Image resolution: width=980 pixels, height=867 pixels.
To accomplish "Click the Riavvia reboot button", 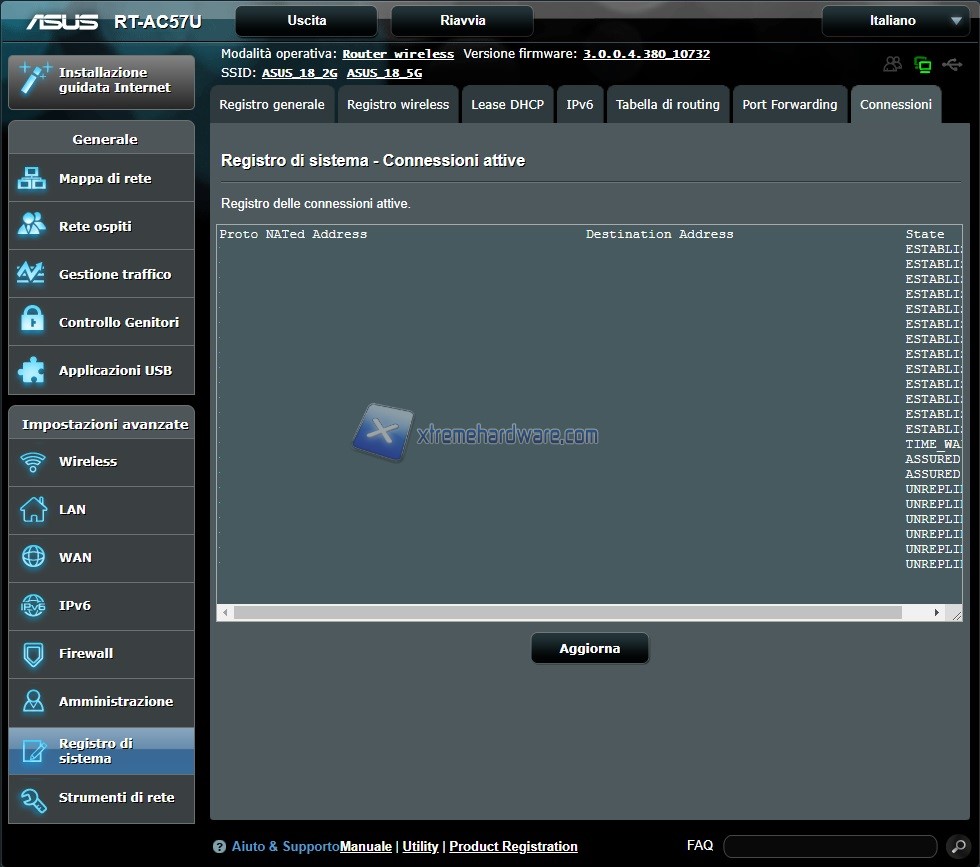I will [462, 21].
